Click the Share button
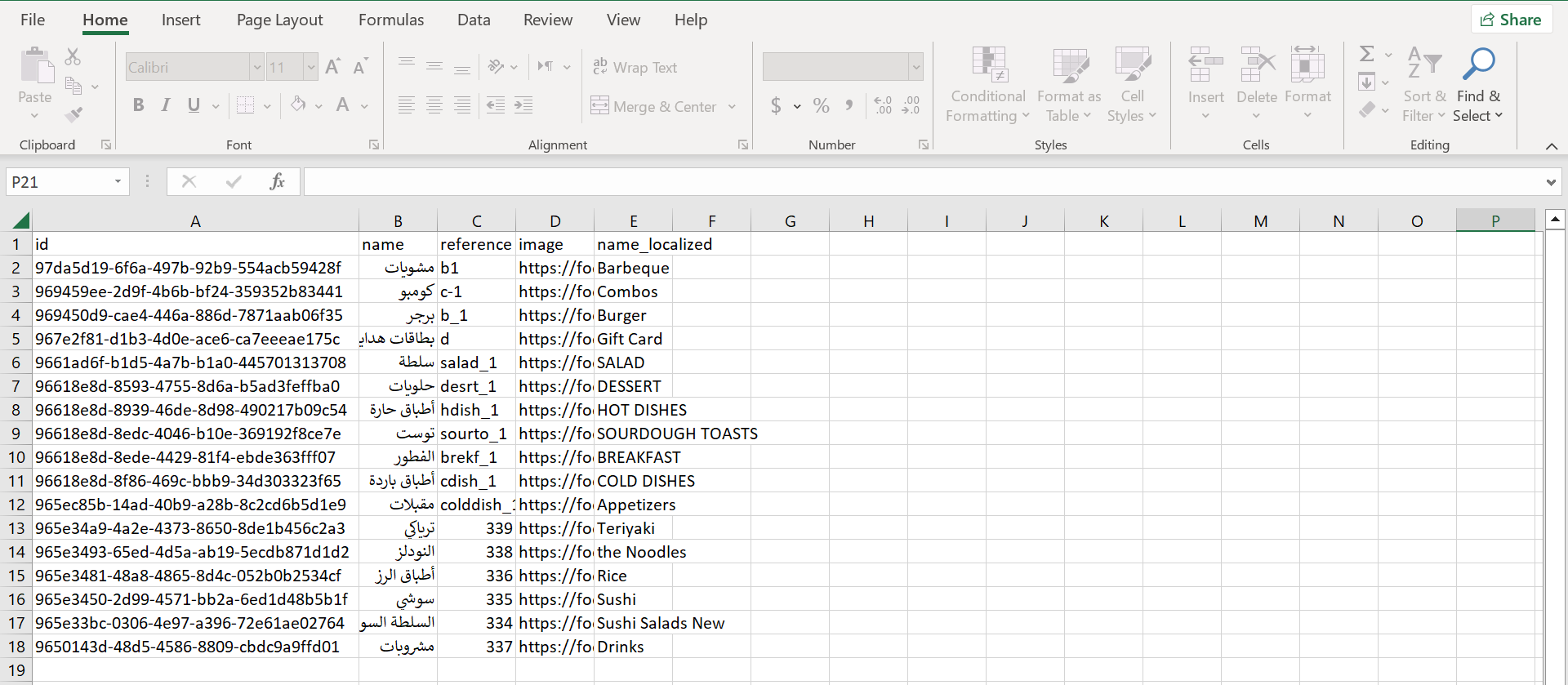This screenshot has height=685, width=1568. 1511,20
